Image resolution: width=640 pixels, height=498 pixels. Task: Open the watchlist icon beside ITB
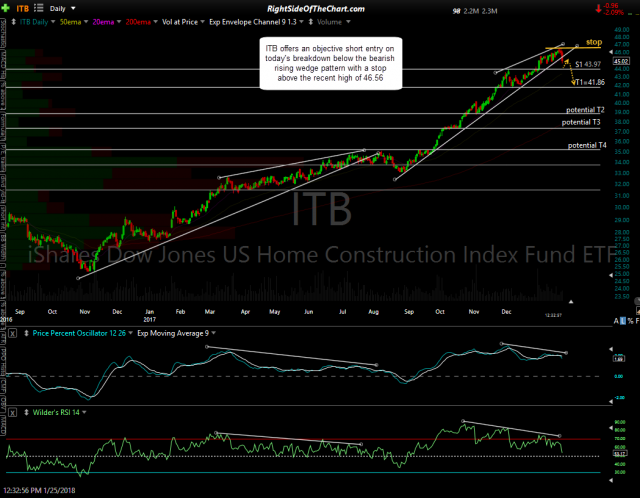click(x=38, y=8)
